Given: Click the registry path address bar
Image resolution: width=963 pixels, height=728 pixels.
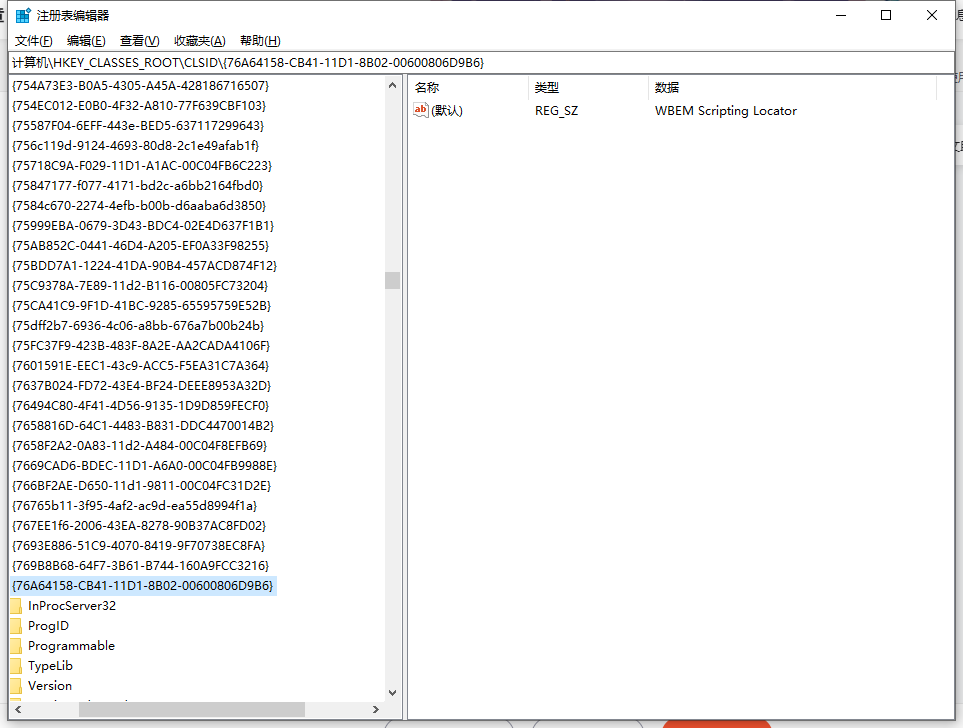Looking at the screenshot, I should click(x=482, y=63).
